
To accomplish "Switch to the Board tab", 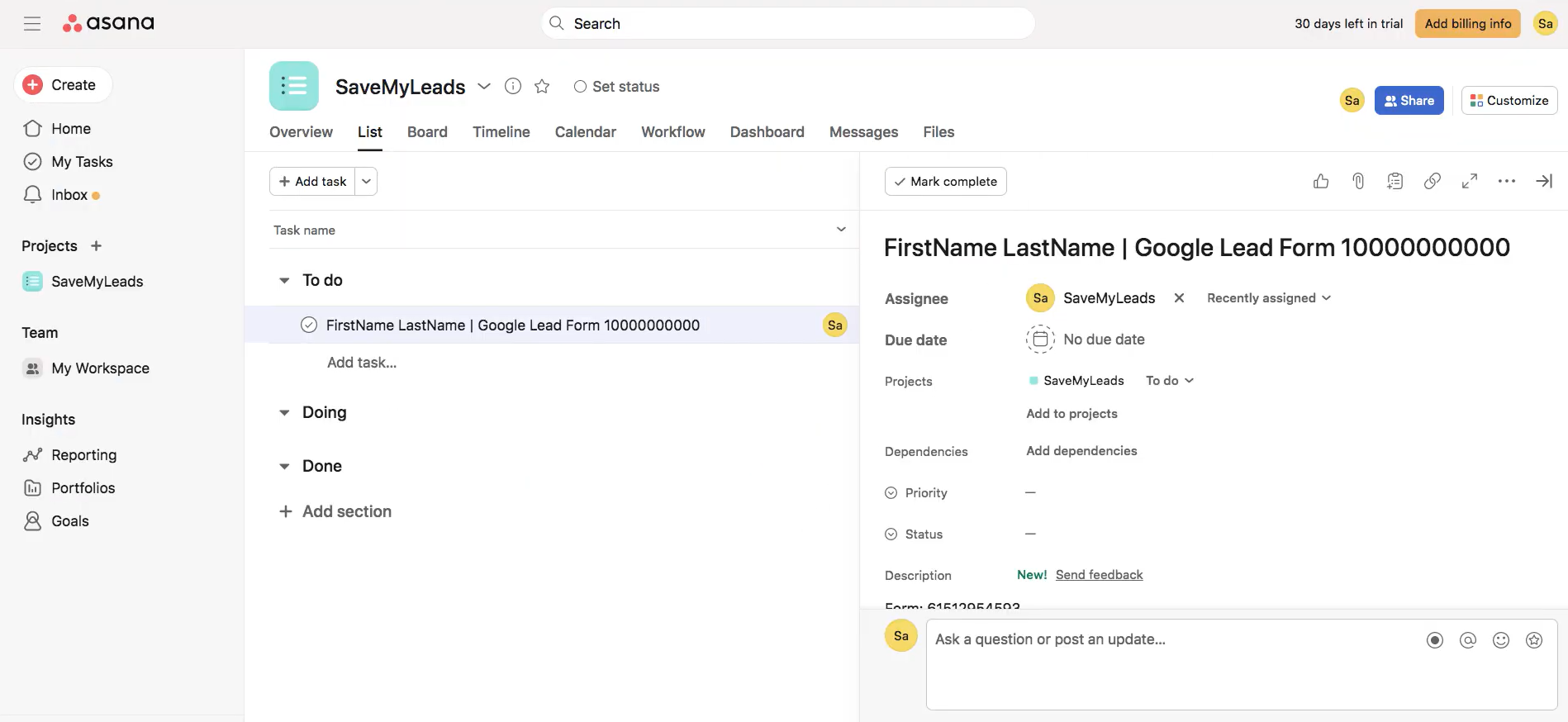I will 427,132.
